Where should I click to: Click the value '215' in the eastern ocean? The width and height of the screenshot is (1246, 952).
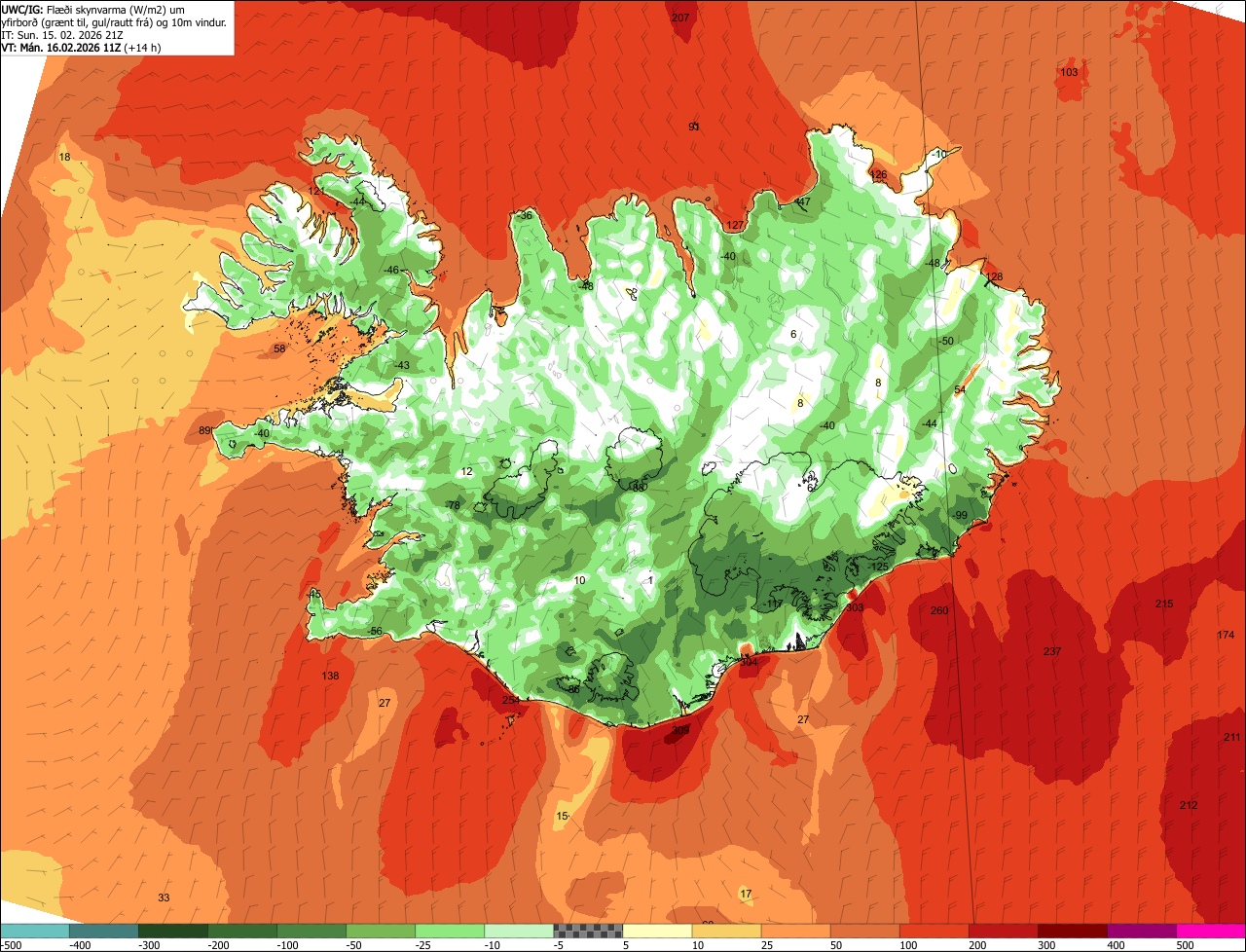click(x=1164, y=604)
